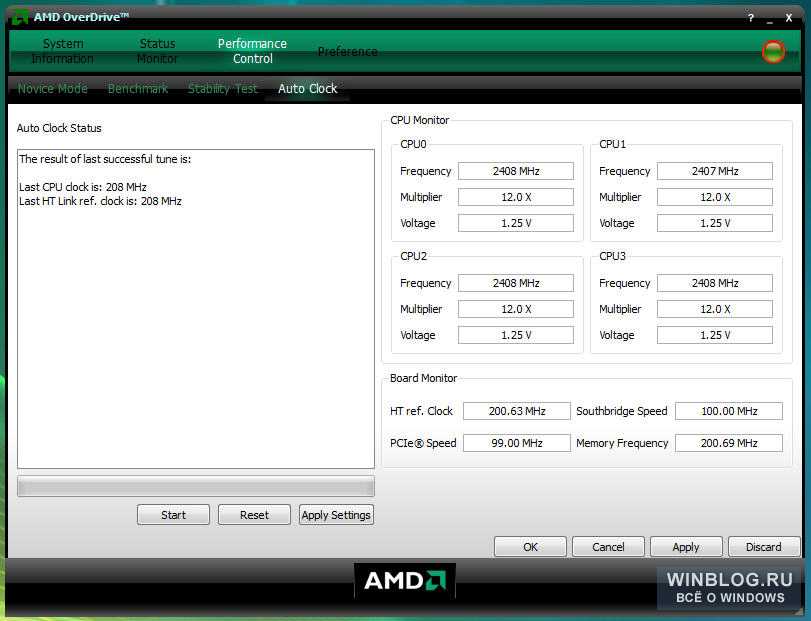Image resolution: width=811 pixels, height=621 pixels.
Task: Select the PCIe Speed value field
Action: click(517, 443)
